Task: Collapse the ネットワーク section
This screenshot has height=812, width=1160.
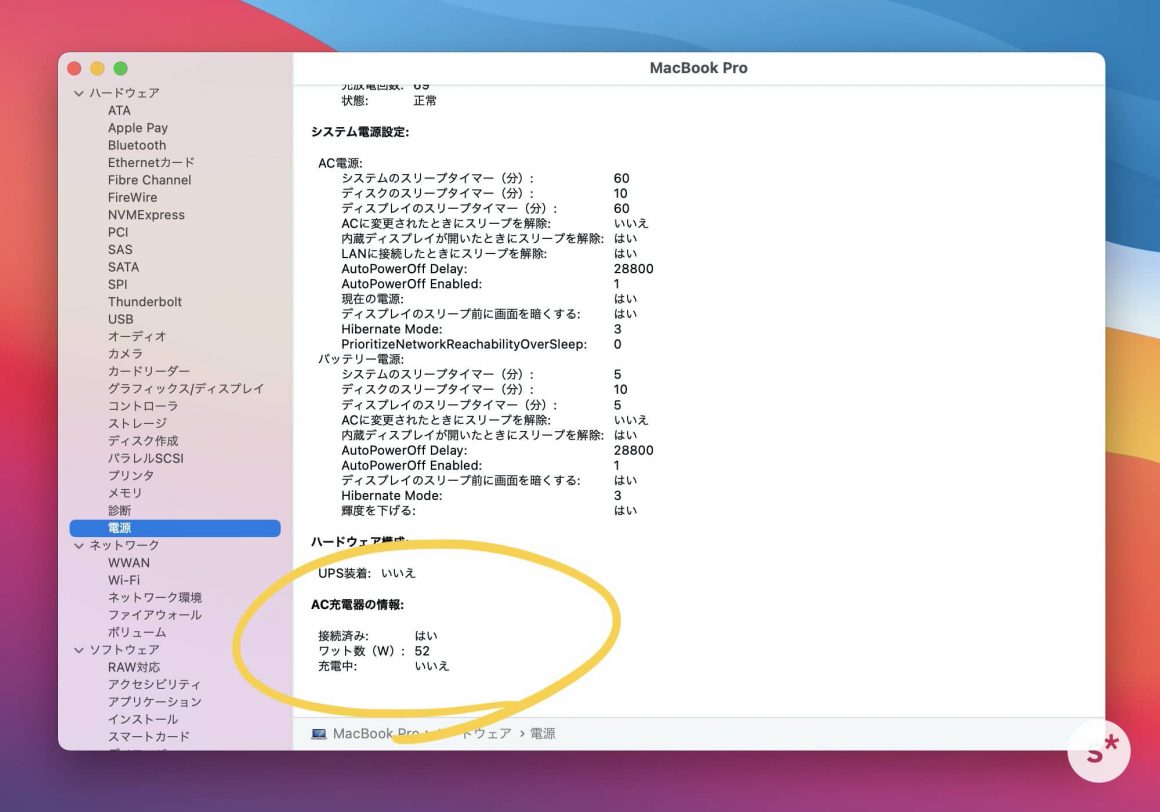Action: [x=79, y=545]
